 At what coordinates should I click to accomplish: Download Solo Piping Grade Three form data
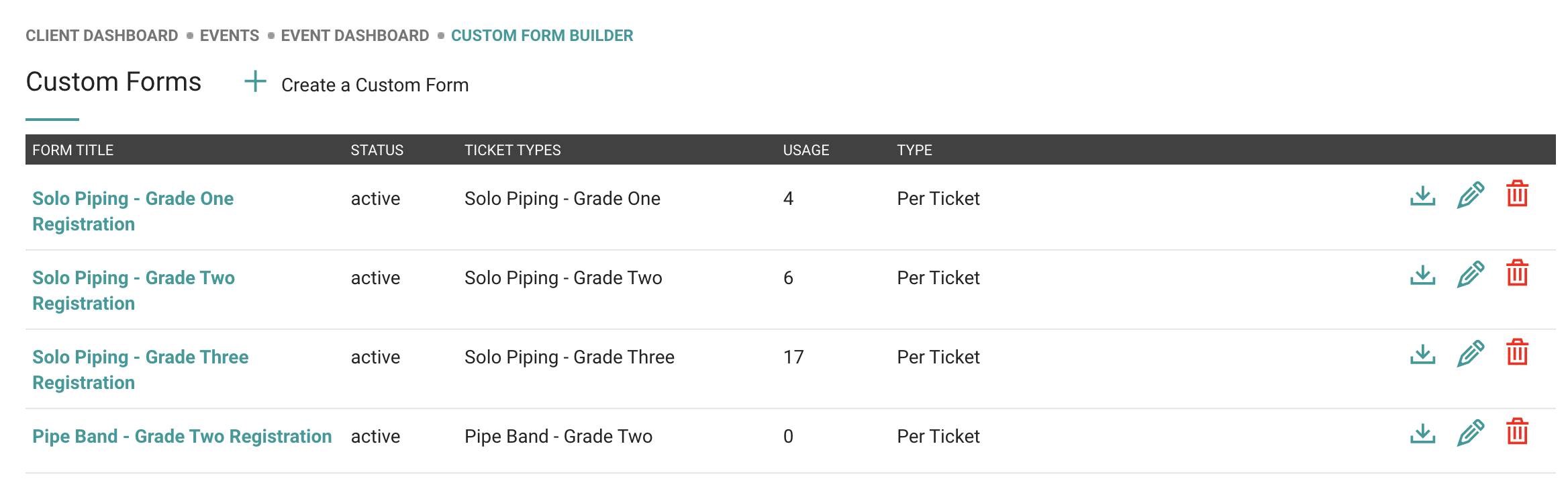[x=1422, y=354]
